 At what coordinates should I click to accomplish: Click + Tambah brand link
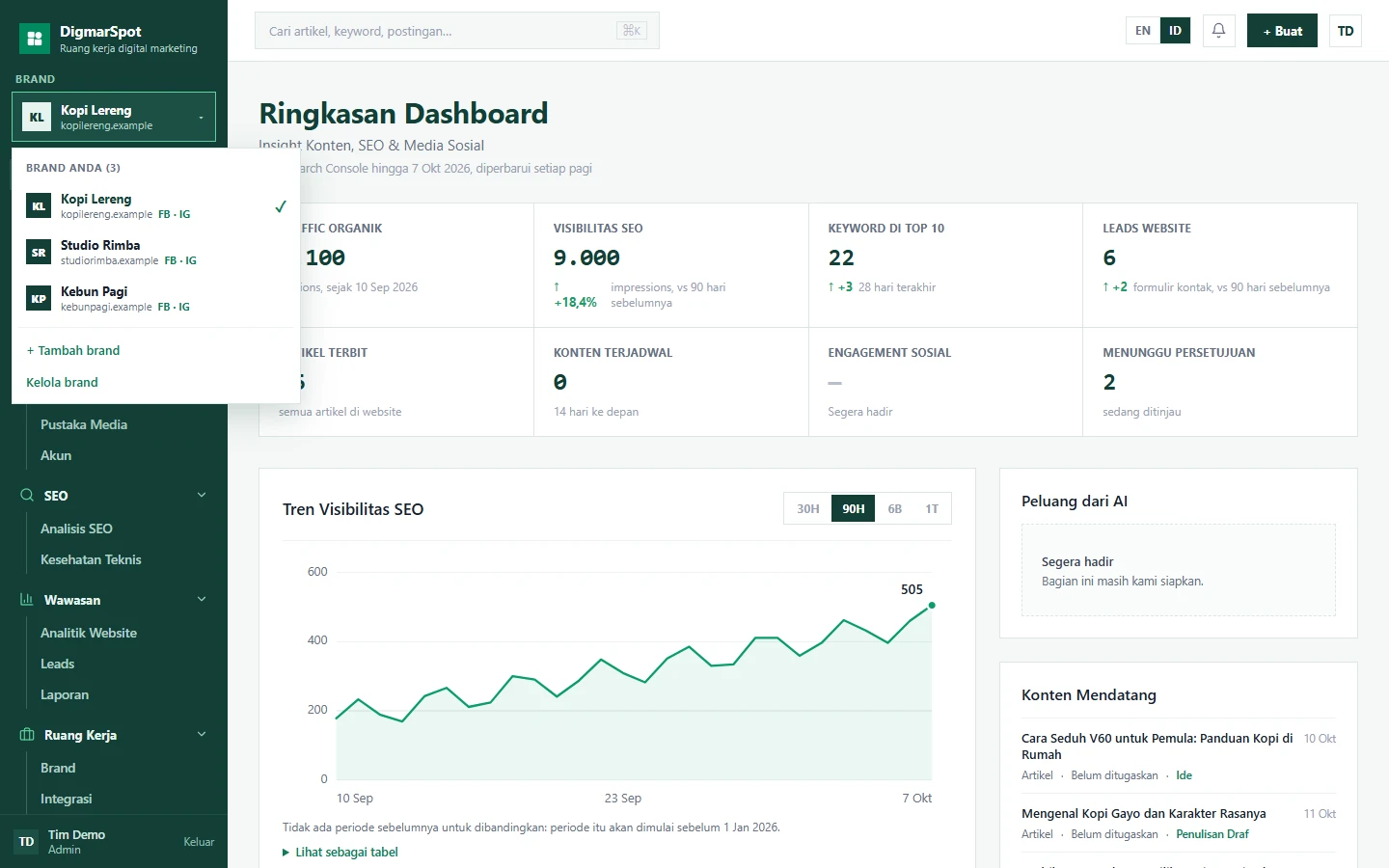coord(73,350)
